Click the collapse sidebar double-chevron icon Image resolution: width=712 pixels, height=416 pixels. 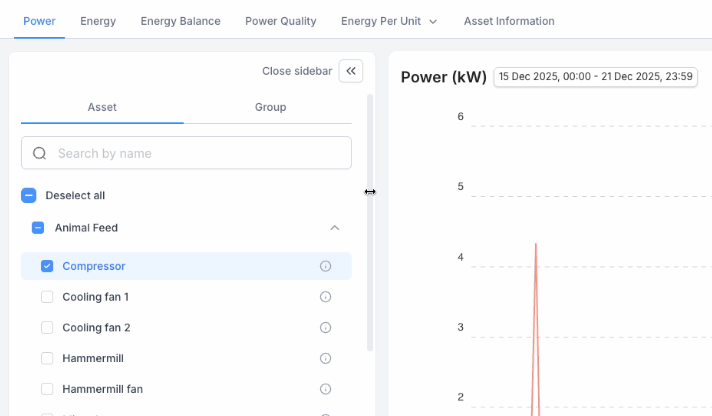coord(351,71)
